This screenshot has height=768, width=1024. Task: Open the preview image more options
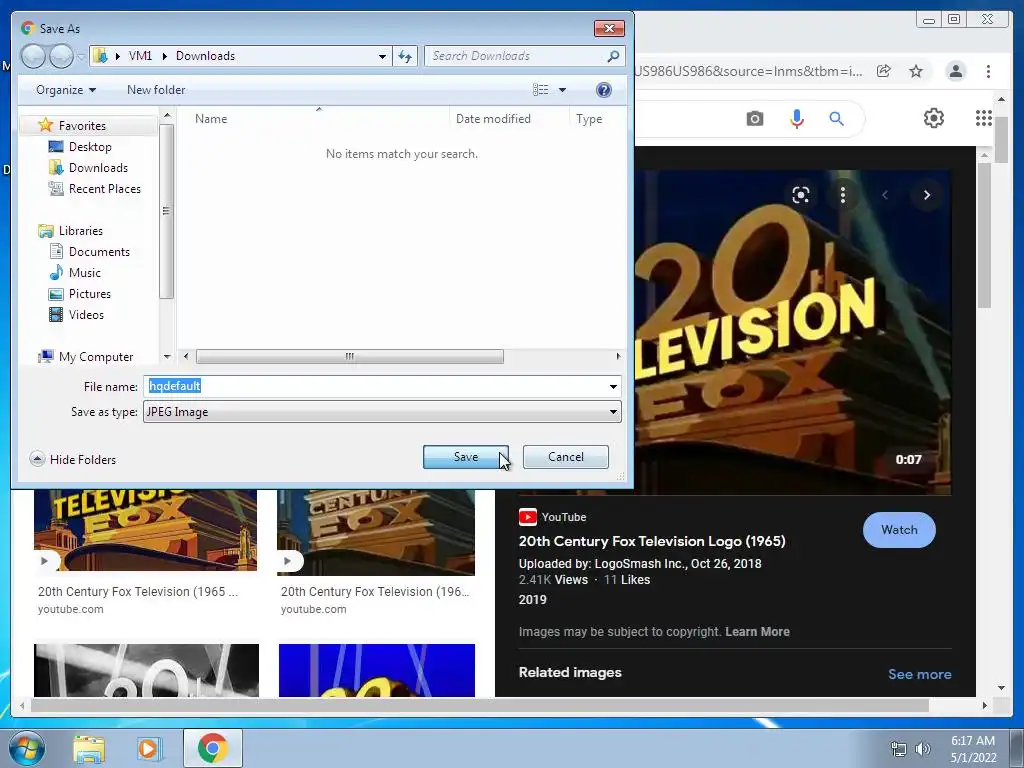(x=842, y=195)
